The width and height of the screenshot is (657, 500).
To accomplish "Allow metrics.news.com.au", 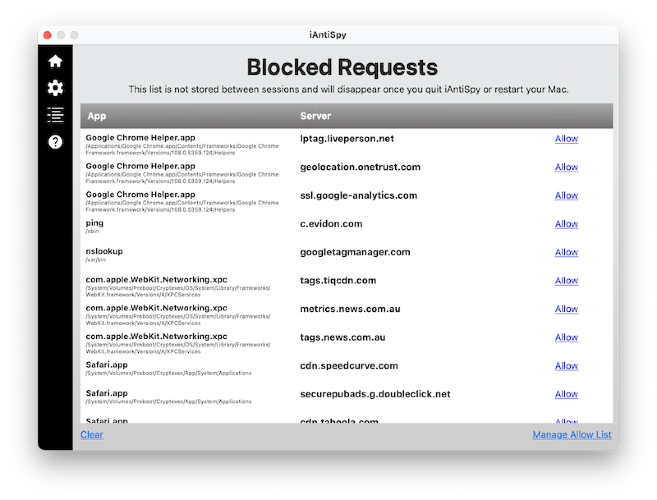I will [566, 309].
